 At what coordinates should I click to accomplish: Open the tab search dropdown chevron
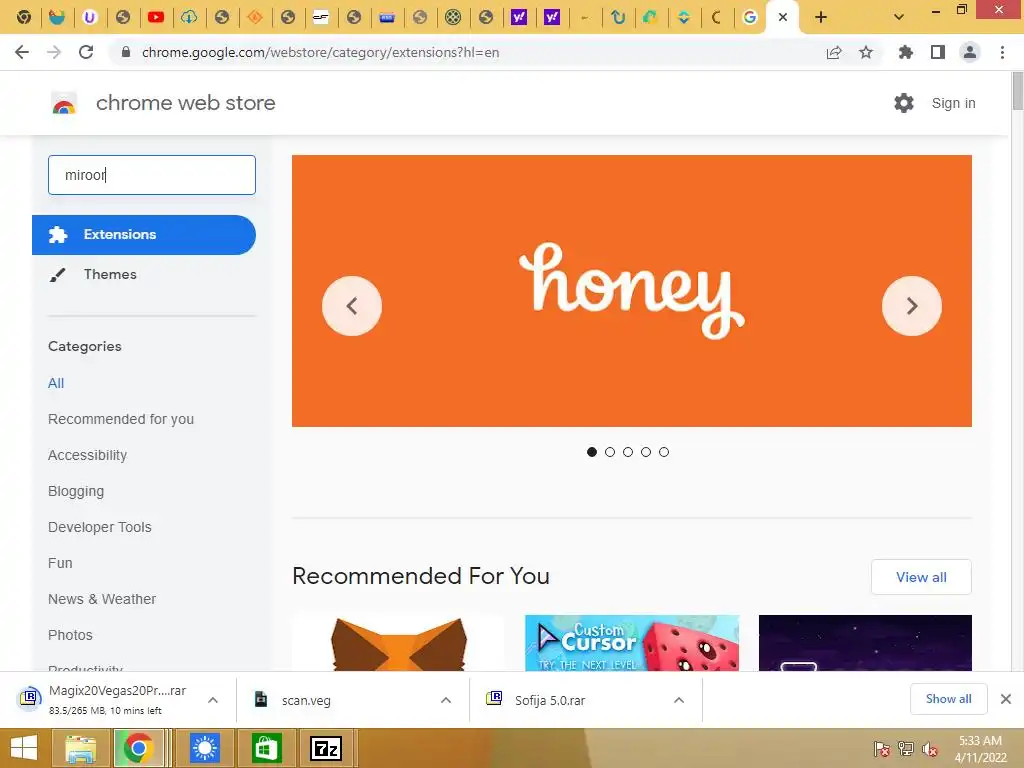point(899,17)
